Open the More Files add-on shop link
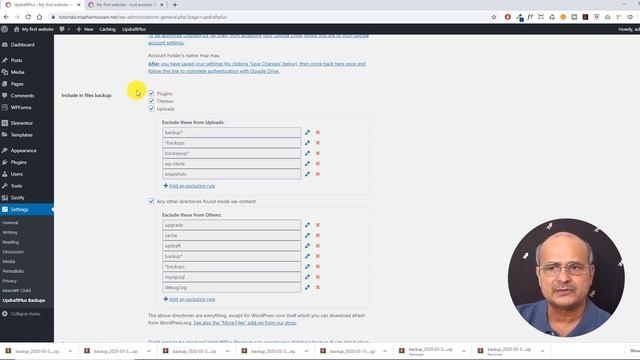 point(245,323)
